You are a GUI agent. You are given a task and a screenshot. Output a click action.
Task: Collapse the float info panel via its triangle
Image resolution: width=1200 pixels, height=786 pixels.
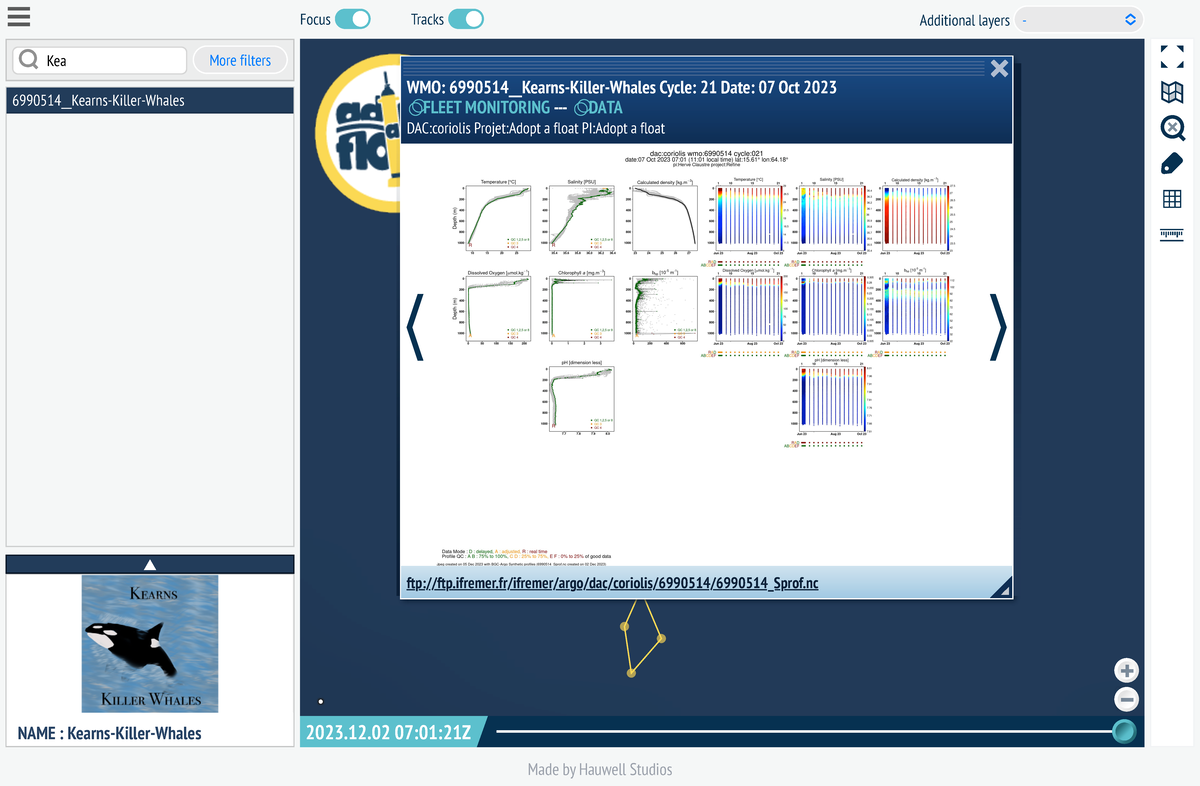[x=149, y=563]
